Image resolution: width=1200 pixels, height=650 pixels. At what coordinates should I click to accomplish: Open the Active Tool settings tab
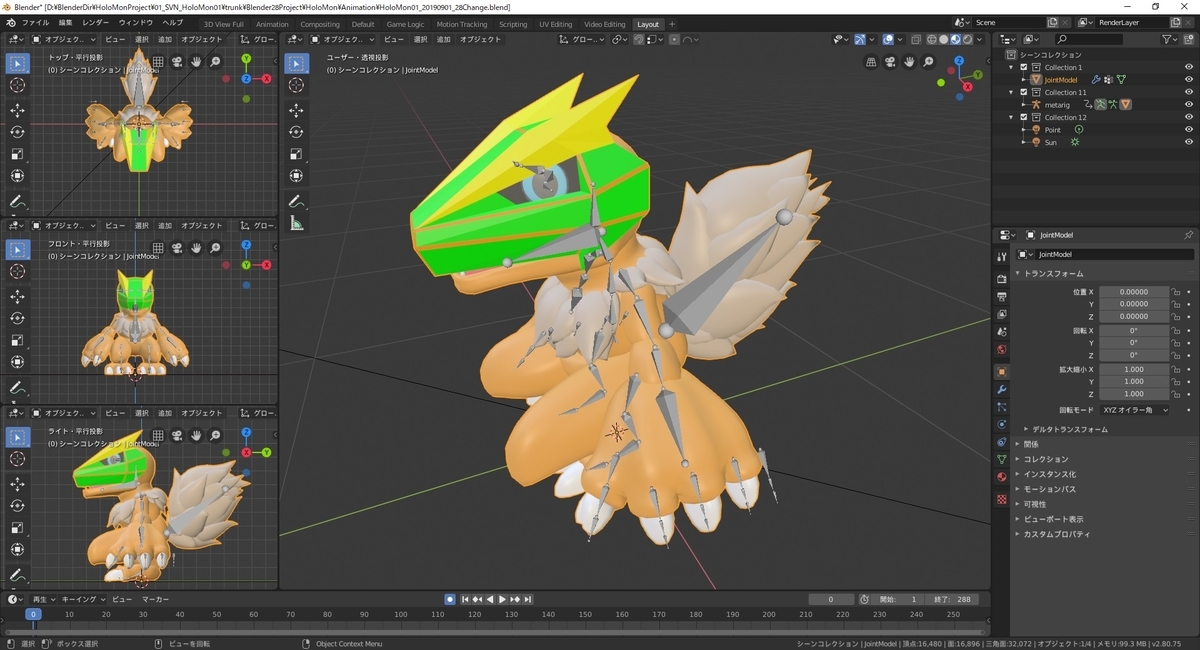pyautogui.click(x=1002, y=256)
